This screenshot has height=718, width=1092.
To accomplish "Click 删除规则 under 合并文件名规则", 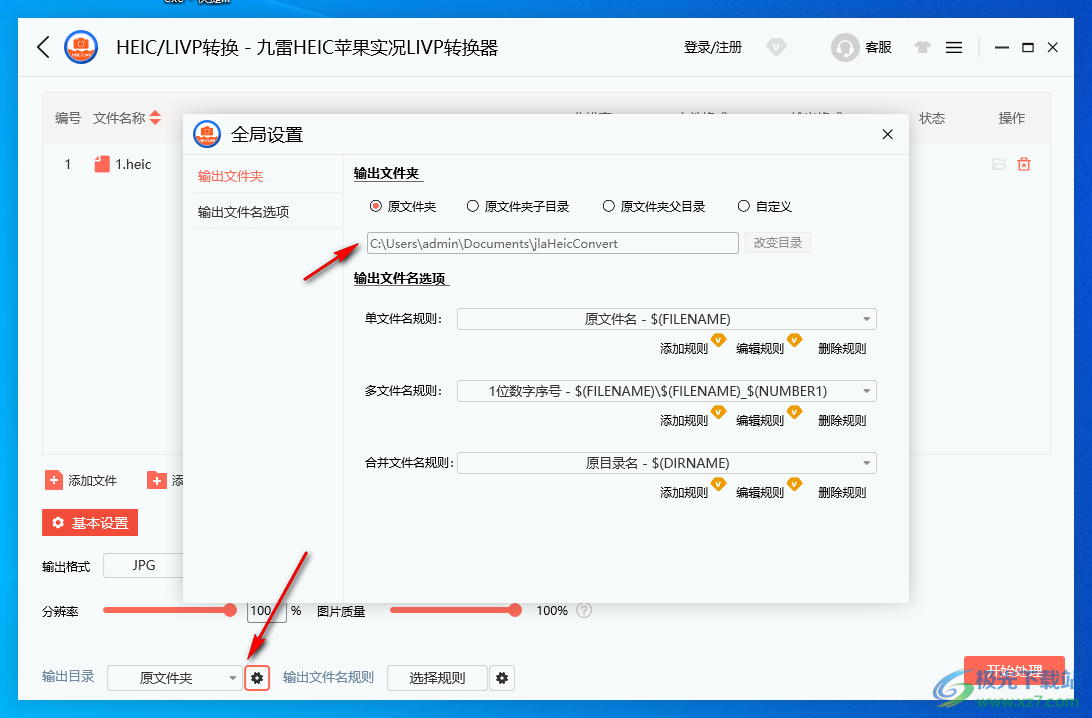I will [x=842, y=492].
